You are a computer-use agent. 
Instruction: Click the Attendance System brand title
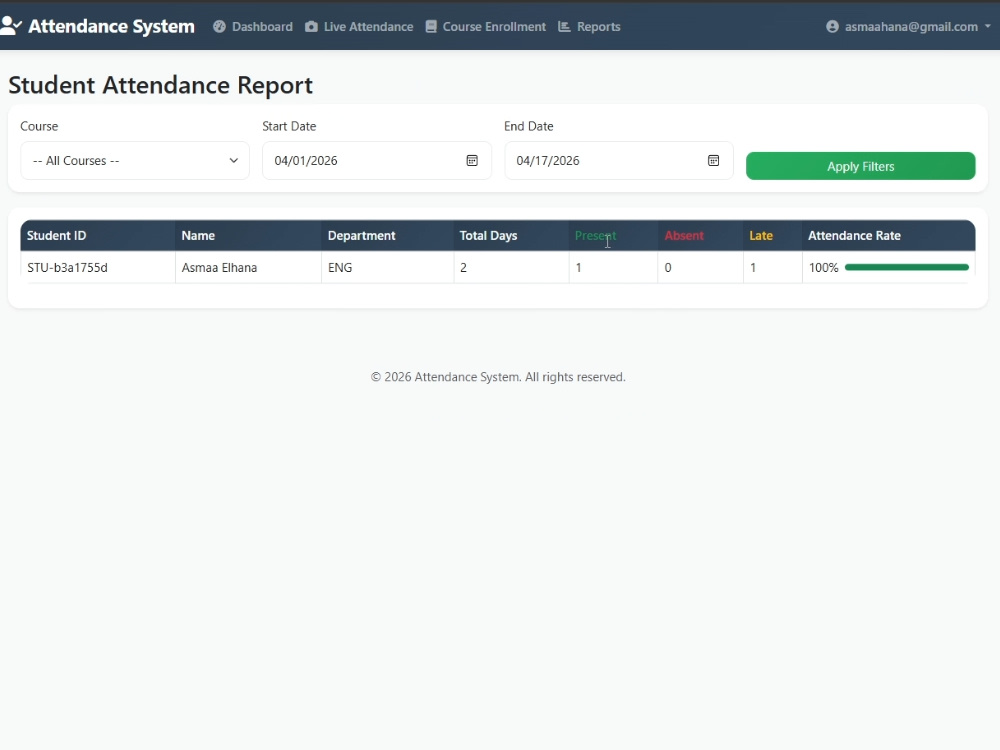[112, 26]
